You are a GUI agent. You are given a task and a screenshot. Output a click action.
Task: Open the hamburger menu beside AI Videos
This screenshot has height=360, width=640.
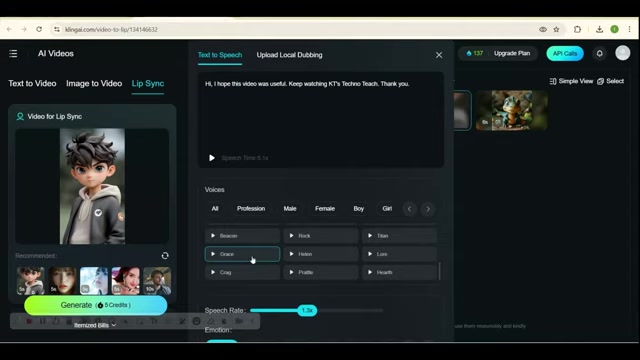[13, 53]
